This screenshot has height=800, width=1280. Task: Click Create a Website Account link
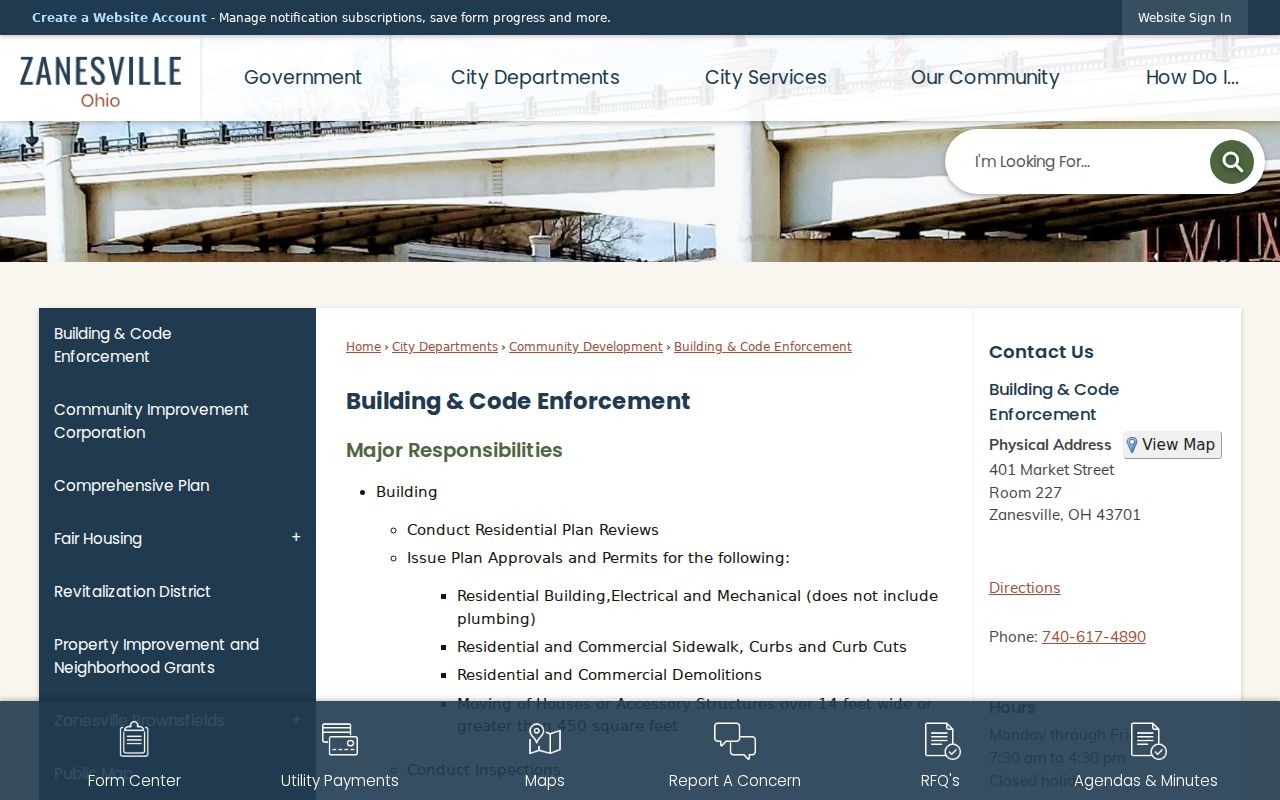pos(119,18)
